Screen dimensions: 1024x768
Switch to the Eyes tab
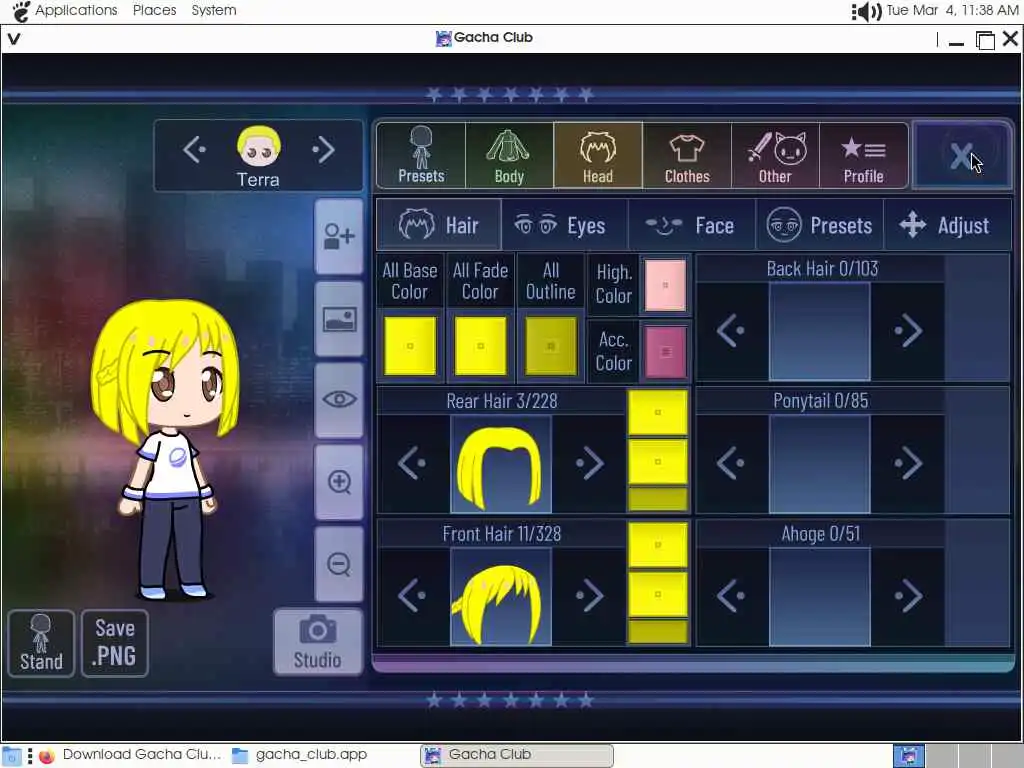[565, 225]
